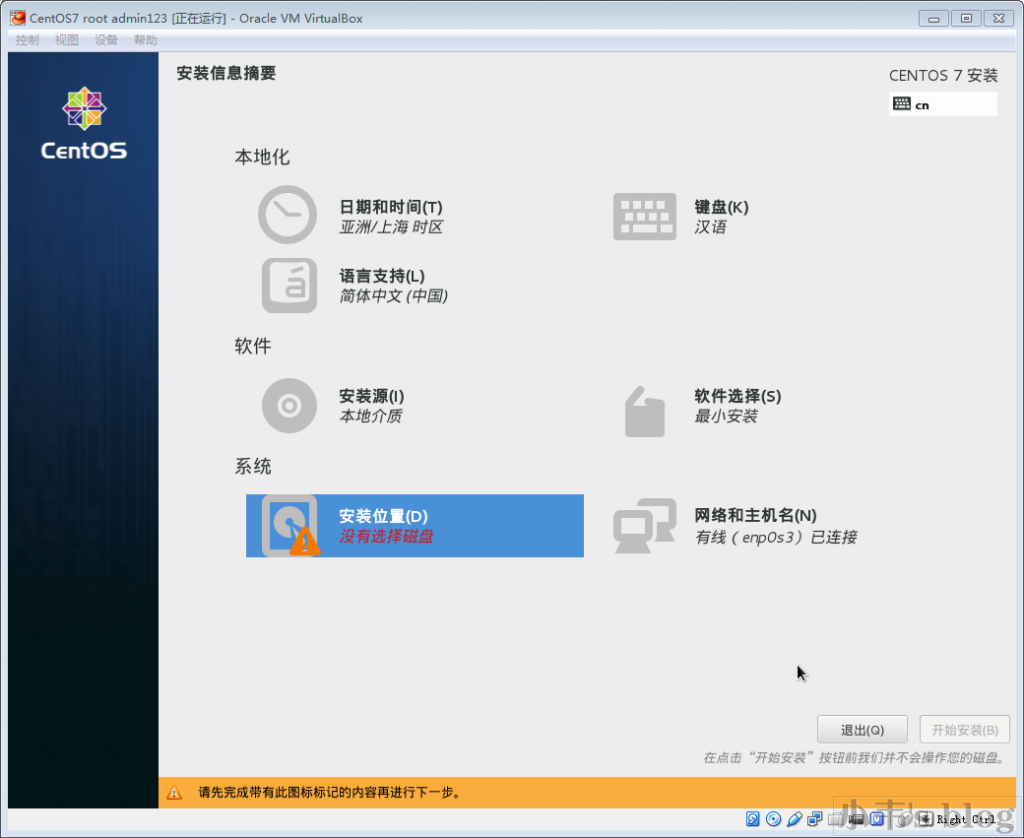Click the 没有选择磁盘 warning text
1024x838 pixels.
386,536
